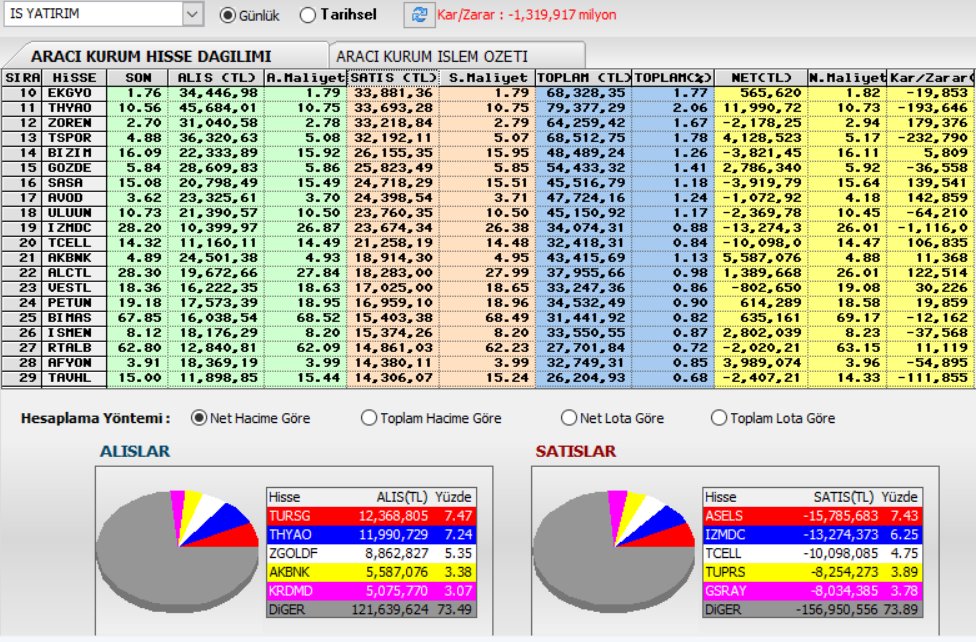Click the Kar/Zarar column header
The width and height of the screenshot is (976, 642).
tap(931, 78)
